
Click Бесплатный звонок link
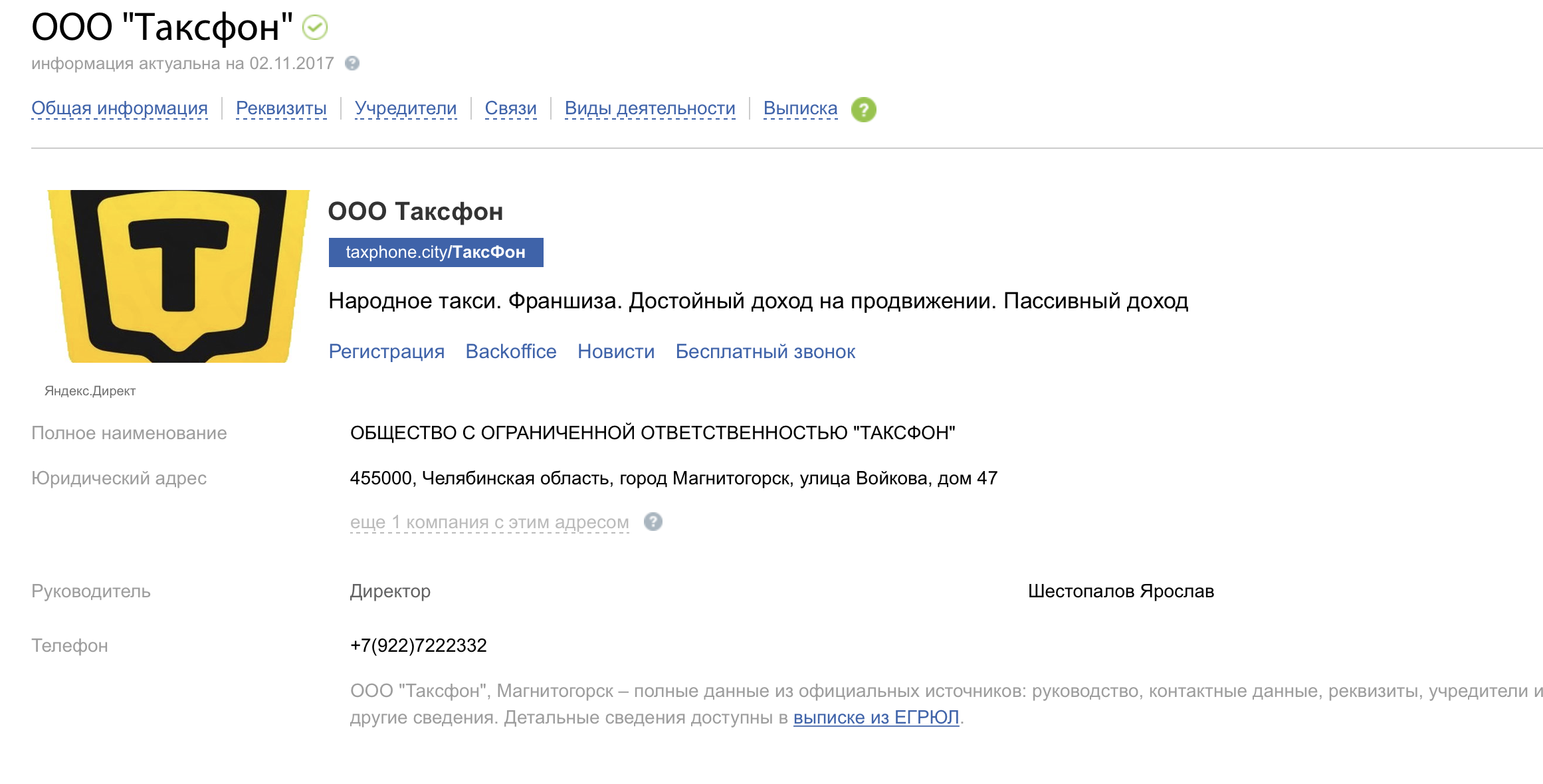(x=765, y=351)
